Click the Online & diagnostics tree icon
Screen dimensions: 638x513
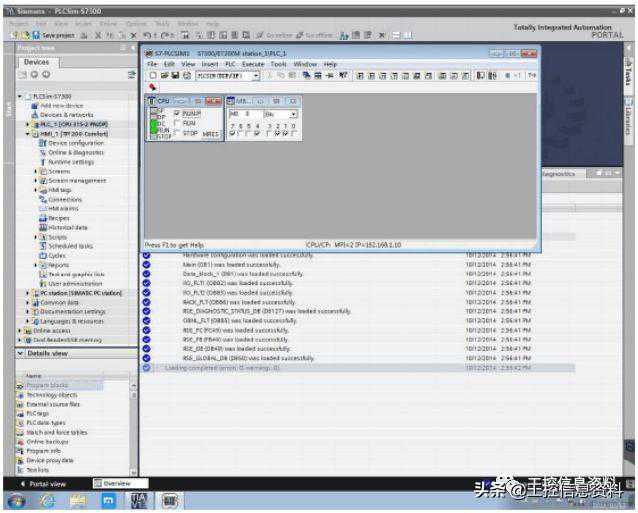coord(44,152)
